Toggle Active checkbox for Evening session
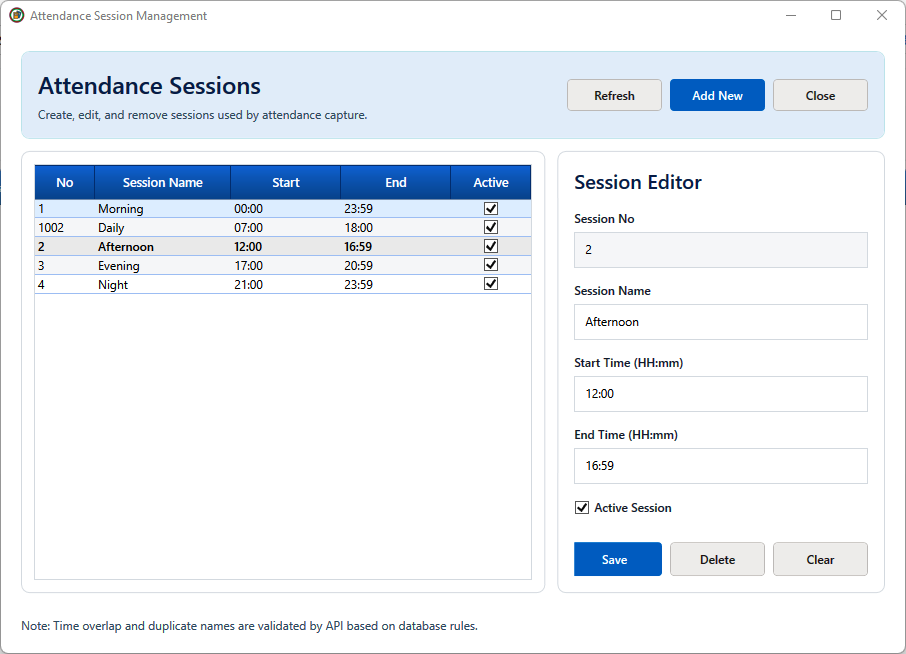 coord(491,265)
